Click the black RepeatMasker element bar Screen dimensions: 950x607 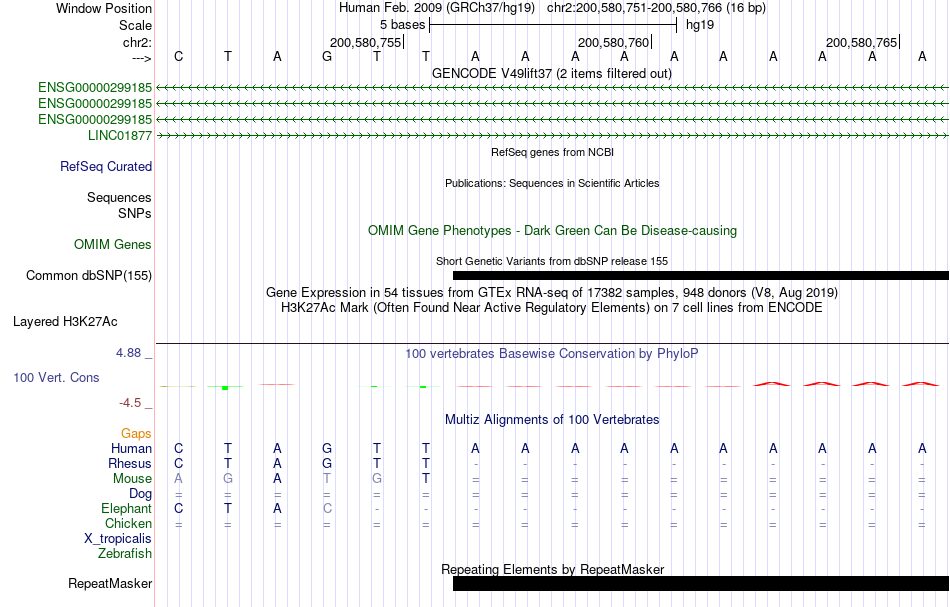tap(701, 583)
